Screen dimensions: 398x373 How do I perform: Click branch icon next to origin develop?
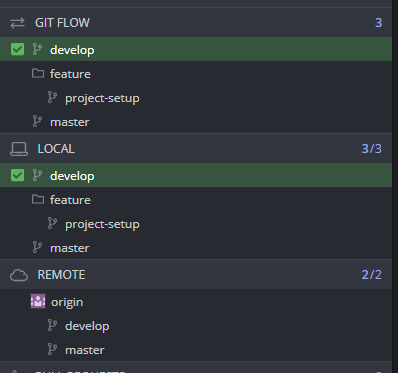pyautogui.click(x=52, y=325)
